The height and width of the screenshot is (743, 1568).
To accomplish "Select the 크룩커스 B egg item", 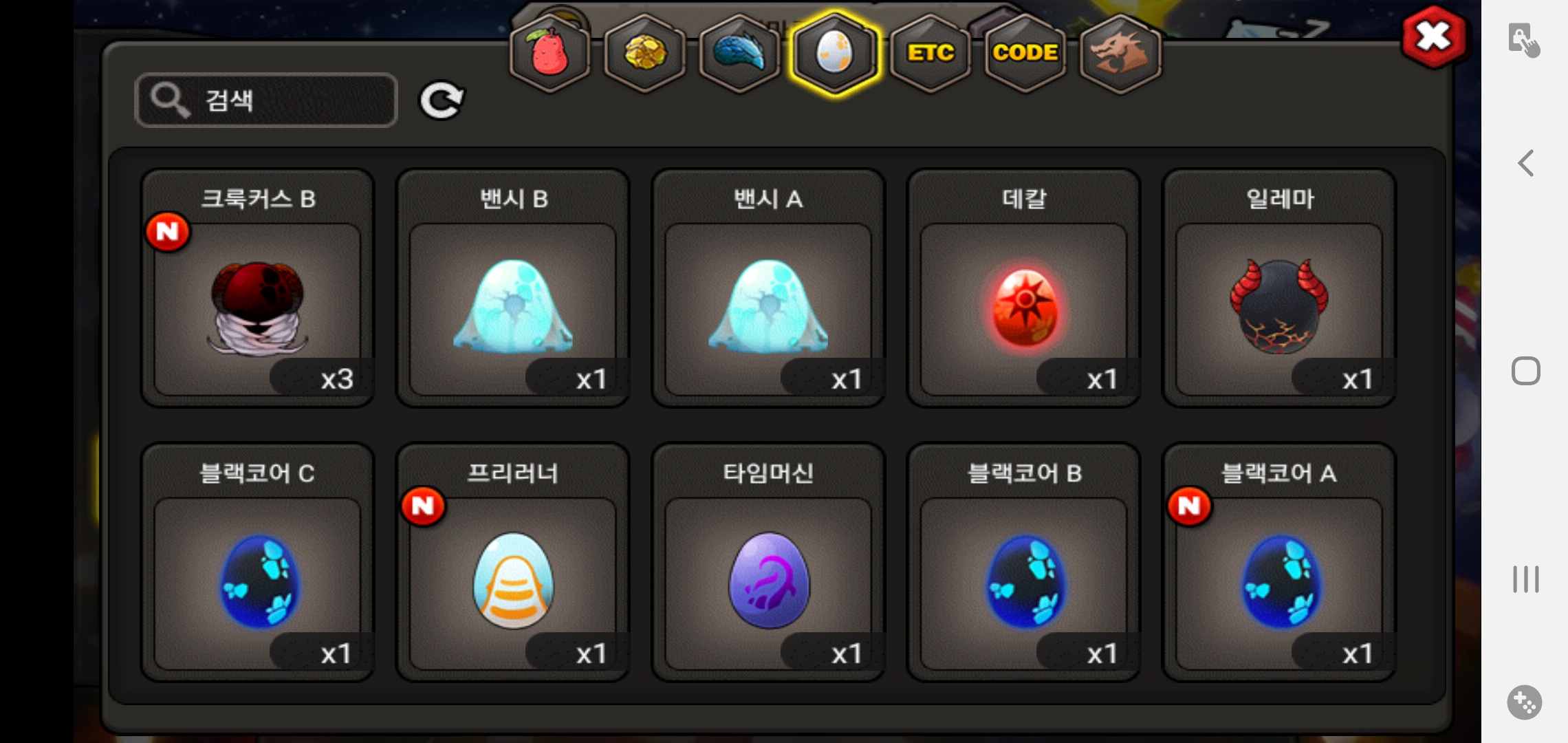I will [257, 288].
